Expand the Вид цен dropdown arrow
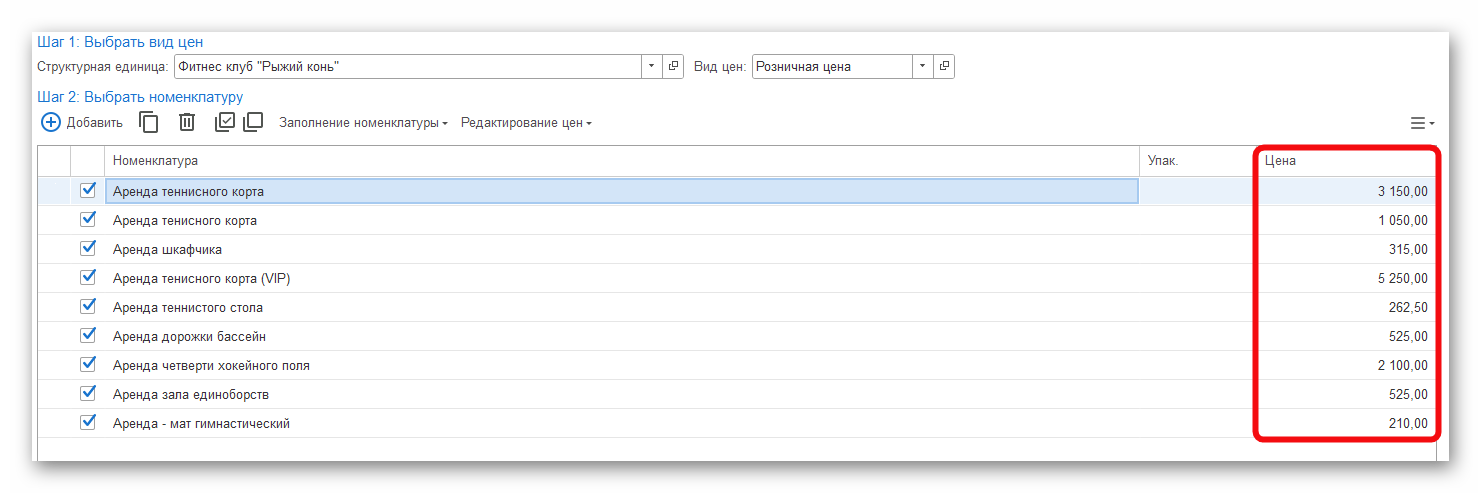 coord(922,67)
